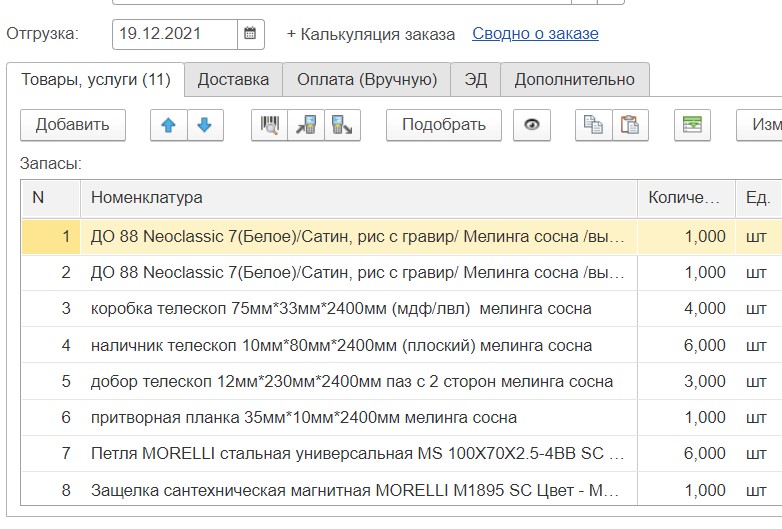Move row down with blue arrow

tap(204, 125)
